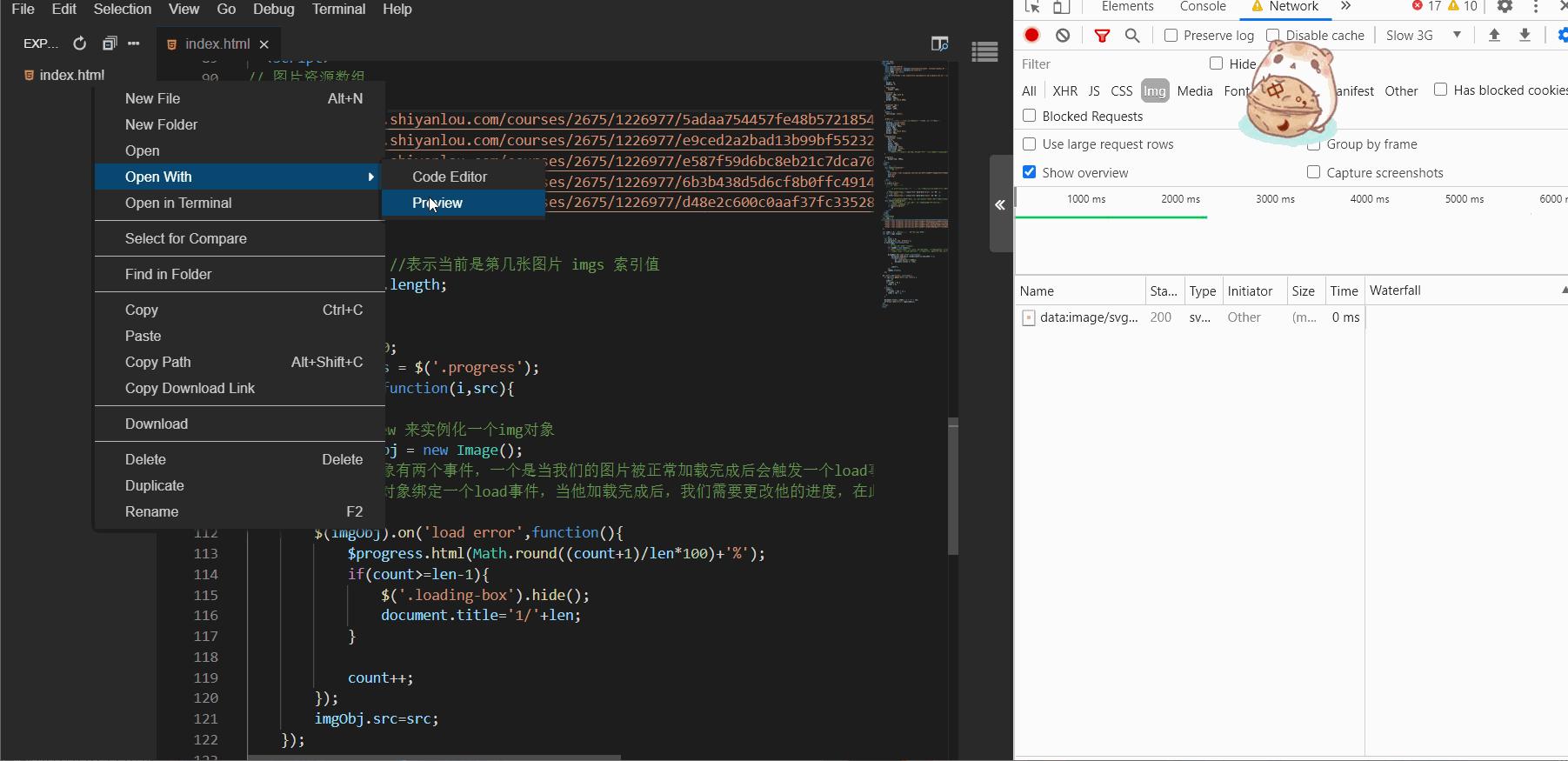Select Preview in the Open With submenu

tap(437, 203)
